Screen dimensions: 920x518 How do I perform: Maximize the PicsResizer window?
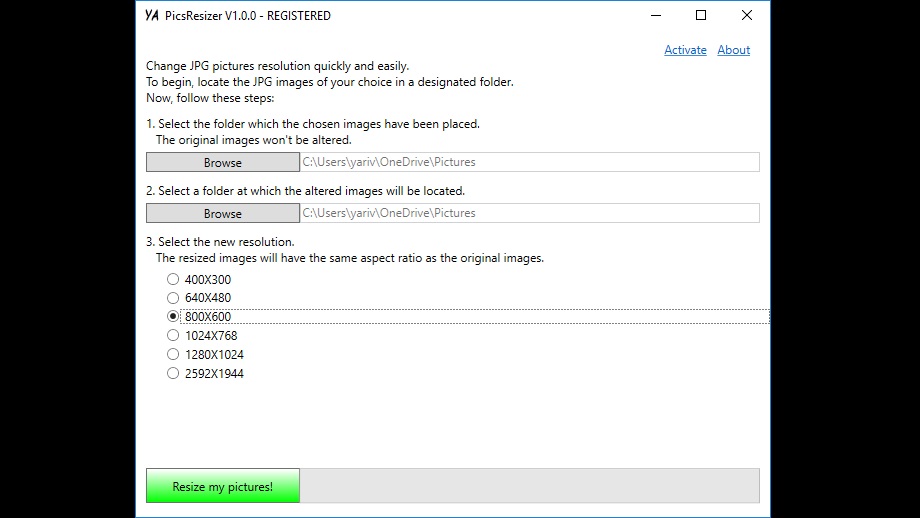tap(701, 15)
